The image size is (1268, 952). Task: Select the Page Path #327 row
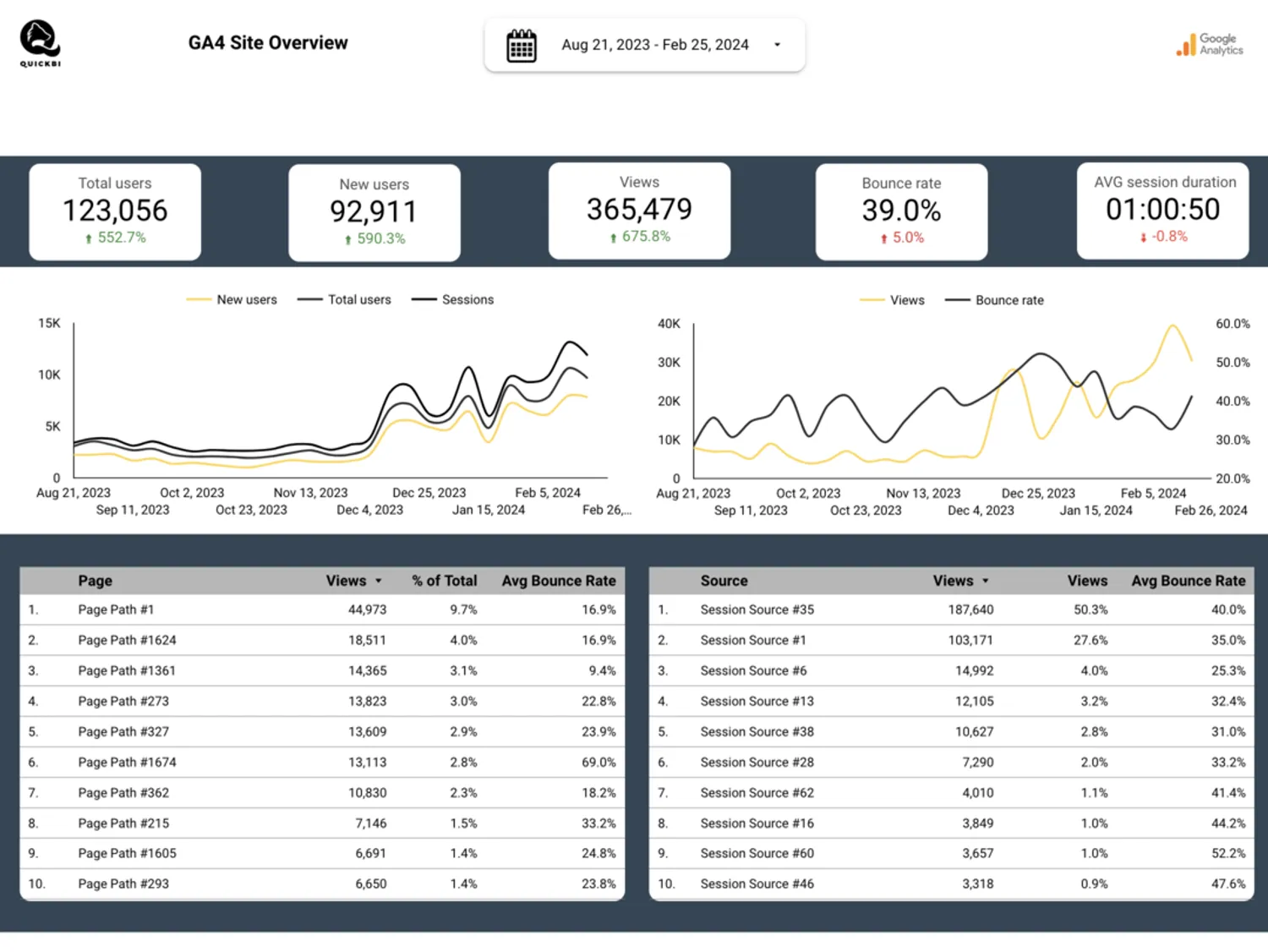tap(322, 731)
